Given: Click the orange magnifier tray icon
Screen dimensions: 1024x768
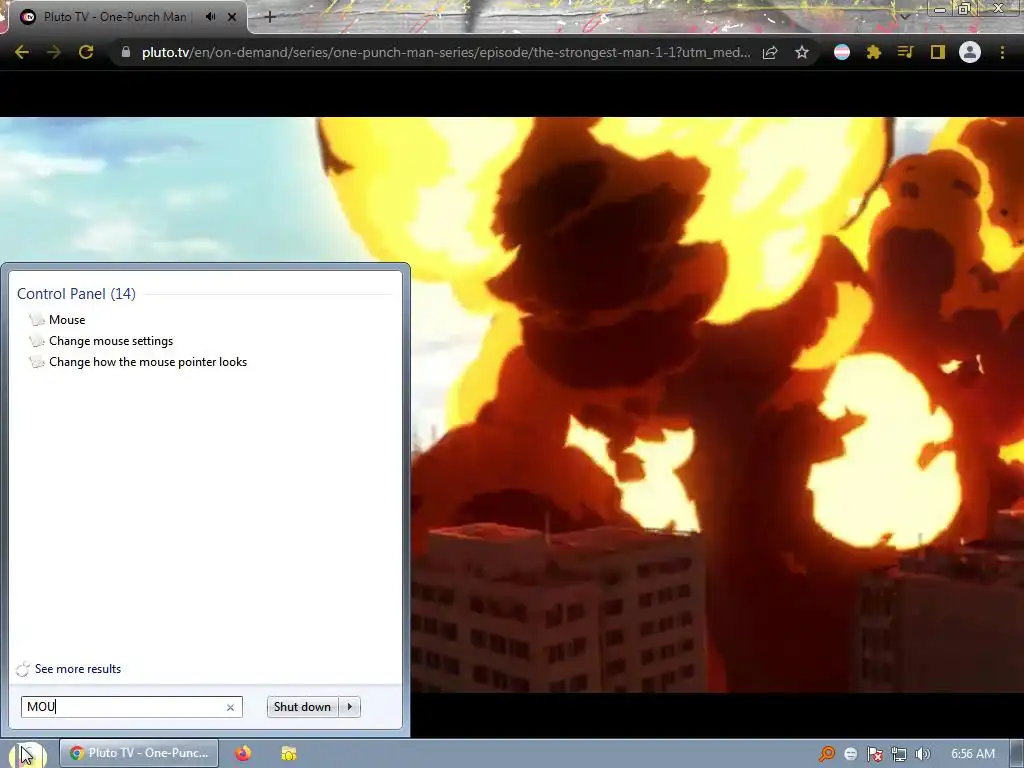Looking at the screenshot, I should click(x=826, y=754).
